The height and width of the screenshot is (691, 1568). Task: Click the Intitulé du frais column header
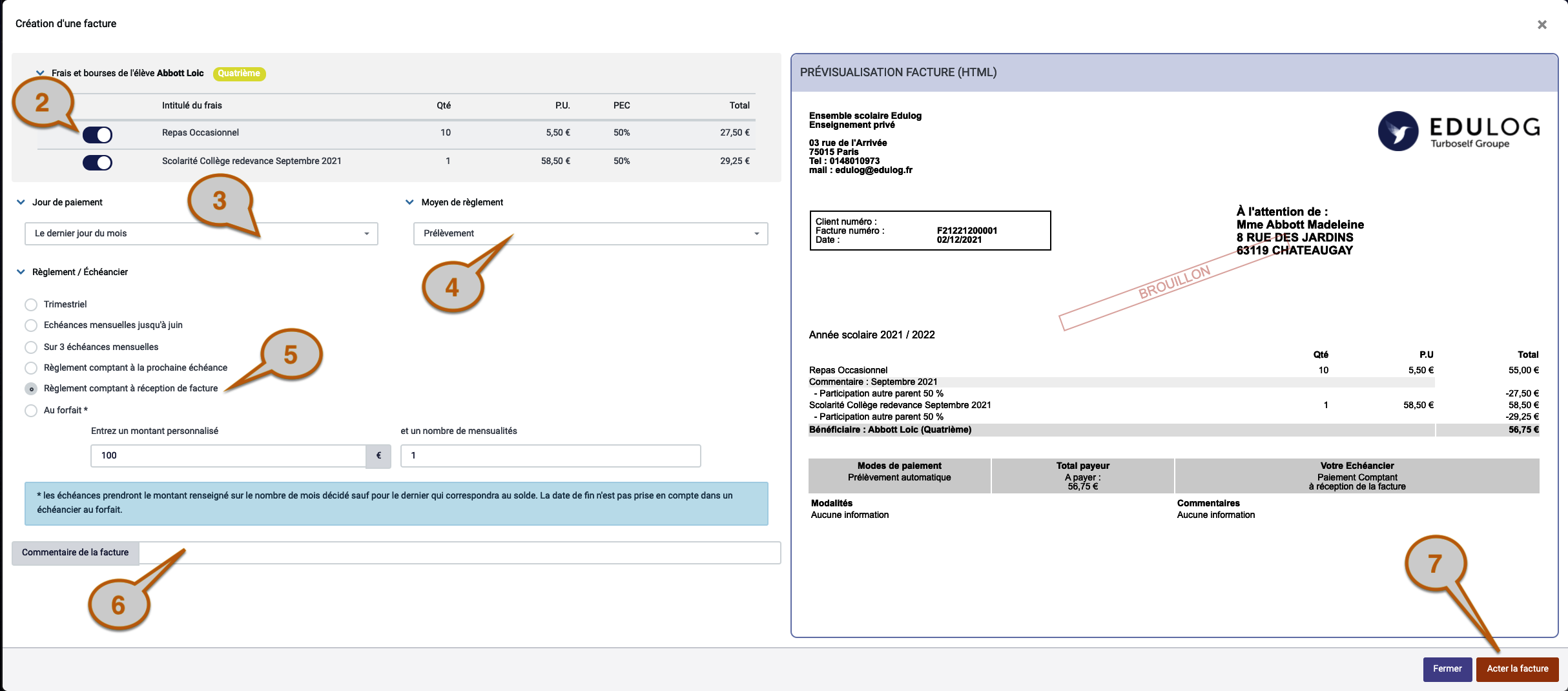coord(192,105)
